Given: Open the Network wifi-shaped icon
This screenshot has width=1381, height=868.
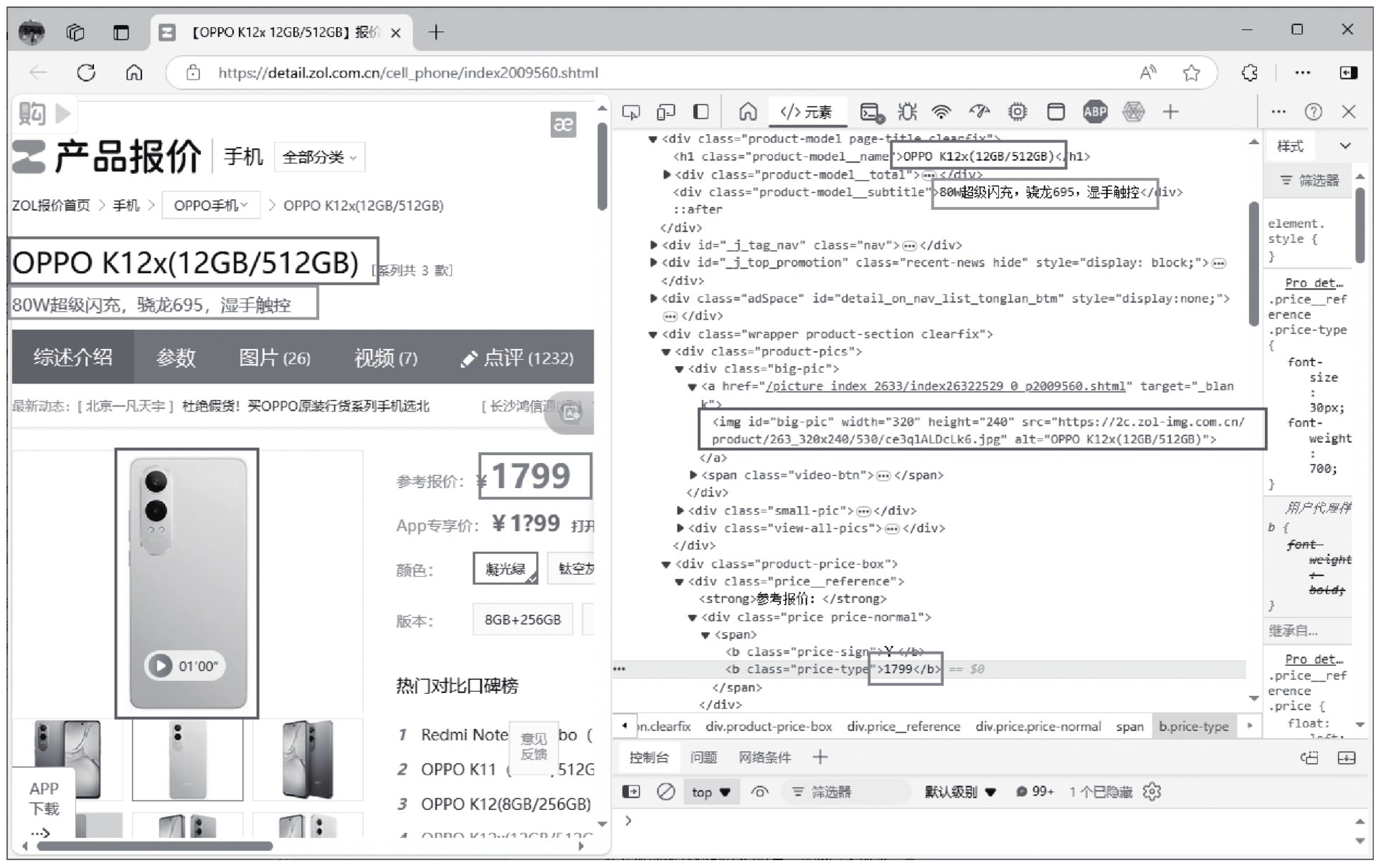Looking at the screenshot, I should pos(941,112).
